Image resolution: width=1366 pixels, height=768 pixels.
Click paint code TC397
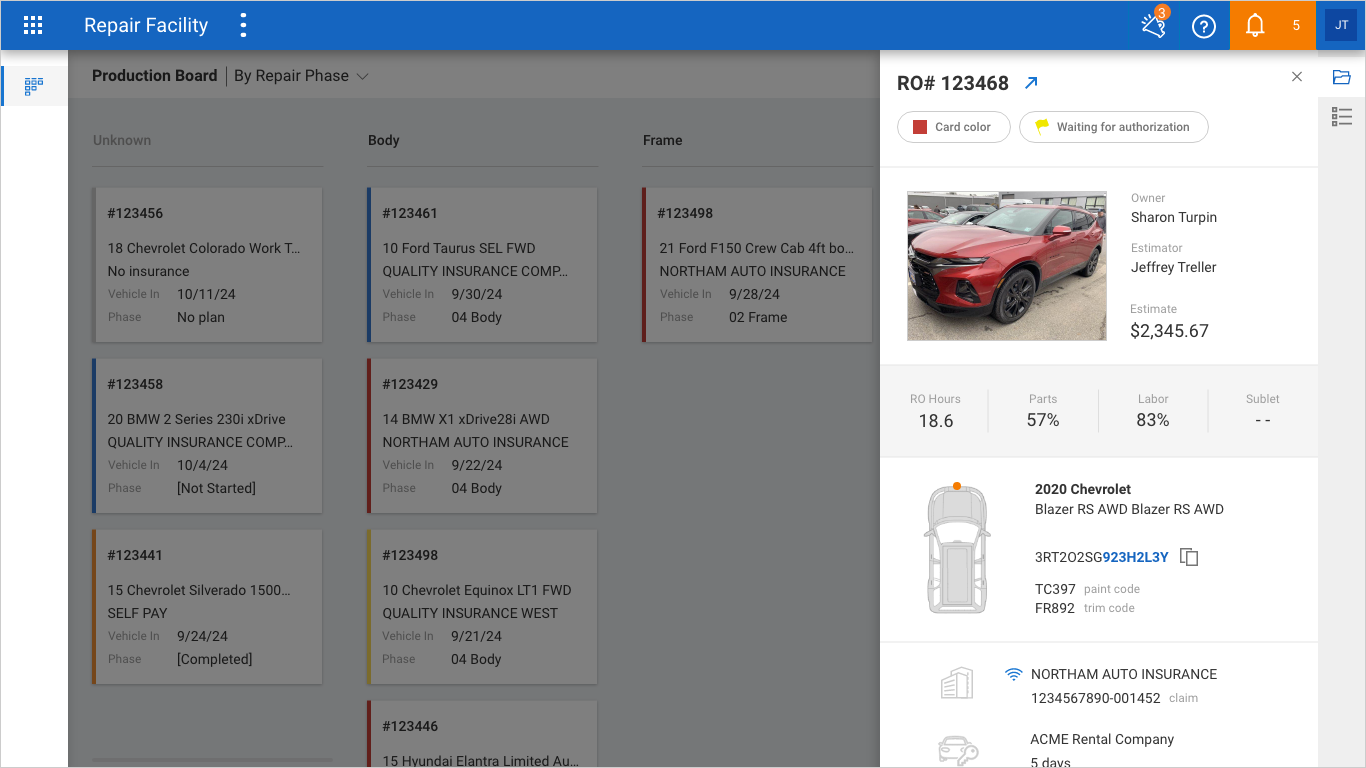click(1055, 589)
